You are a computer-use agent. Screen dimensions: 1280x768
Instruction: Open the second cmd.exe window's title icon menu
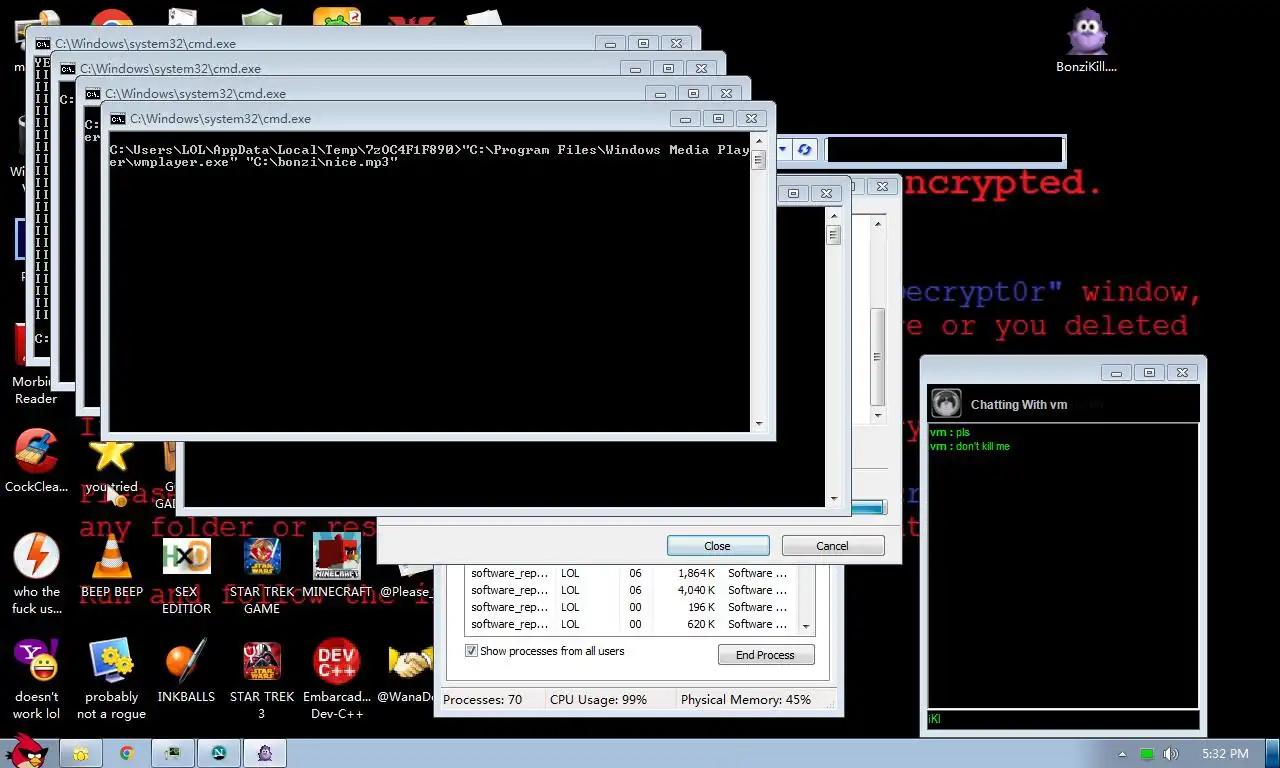(x=93, y=93)
